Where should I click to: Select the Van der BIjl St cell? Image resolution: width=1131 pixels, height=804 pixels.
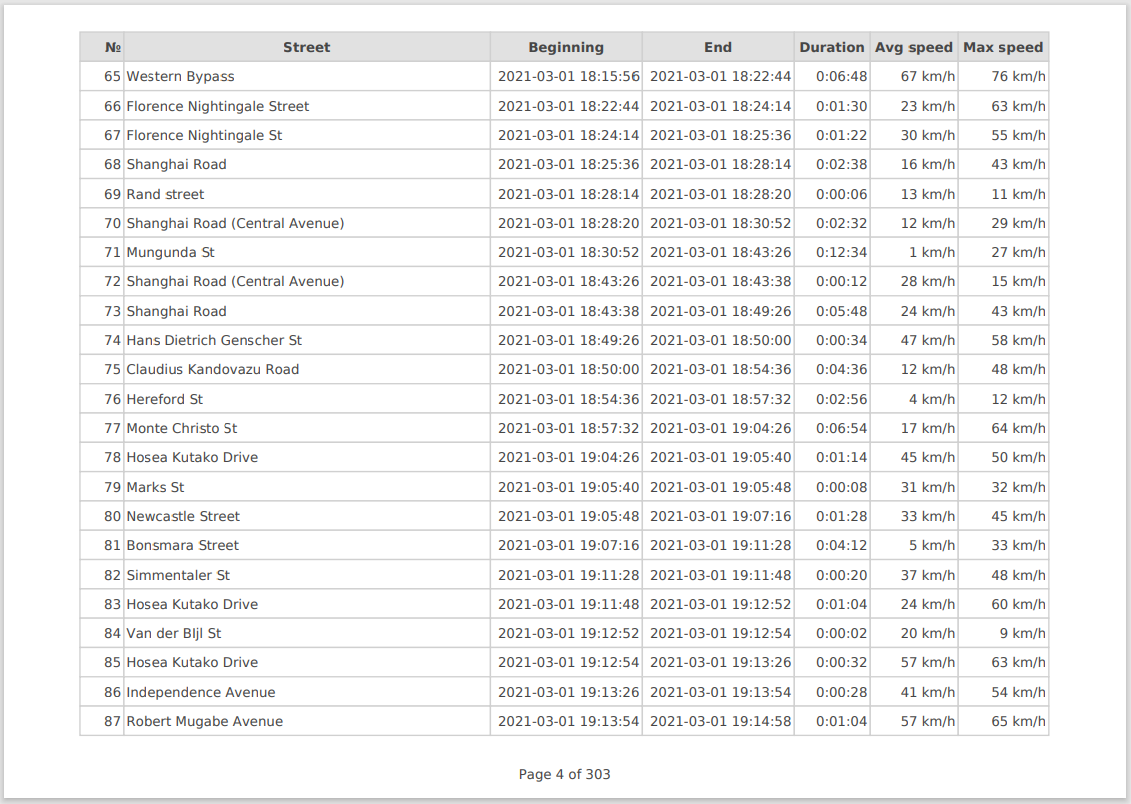pos(174,634)
